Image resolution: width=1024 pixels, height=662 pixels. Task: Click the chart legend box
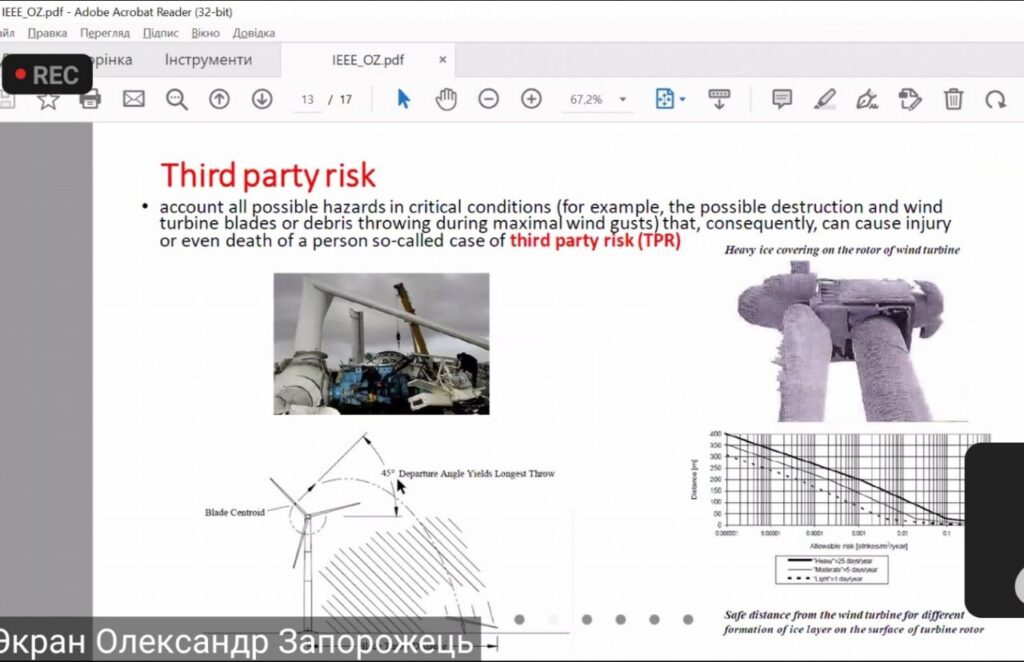[x=831, y=570]
